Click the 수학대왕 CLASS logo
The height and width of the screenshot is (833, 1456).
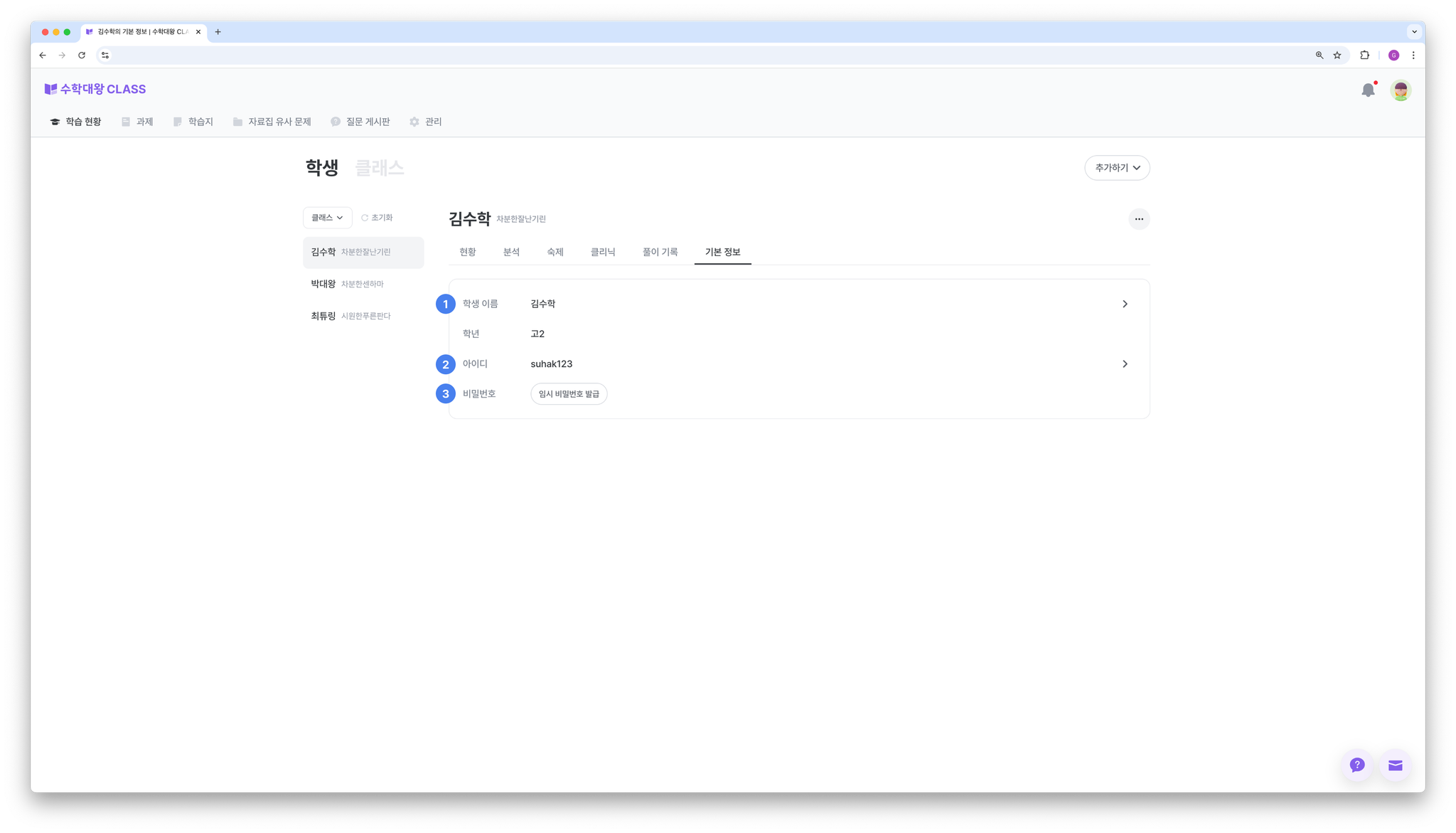95,89
